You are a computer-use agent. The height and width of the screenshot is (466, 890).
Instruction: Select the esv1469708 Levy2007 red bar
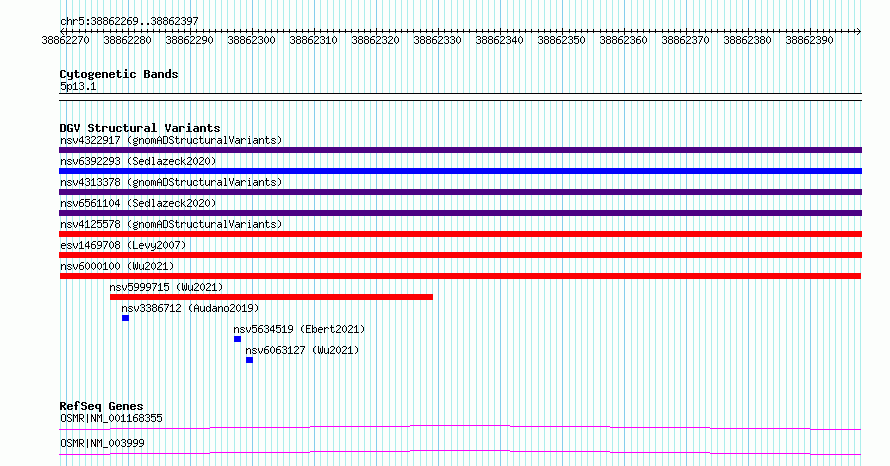tap(460, 255)
